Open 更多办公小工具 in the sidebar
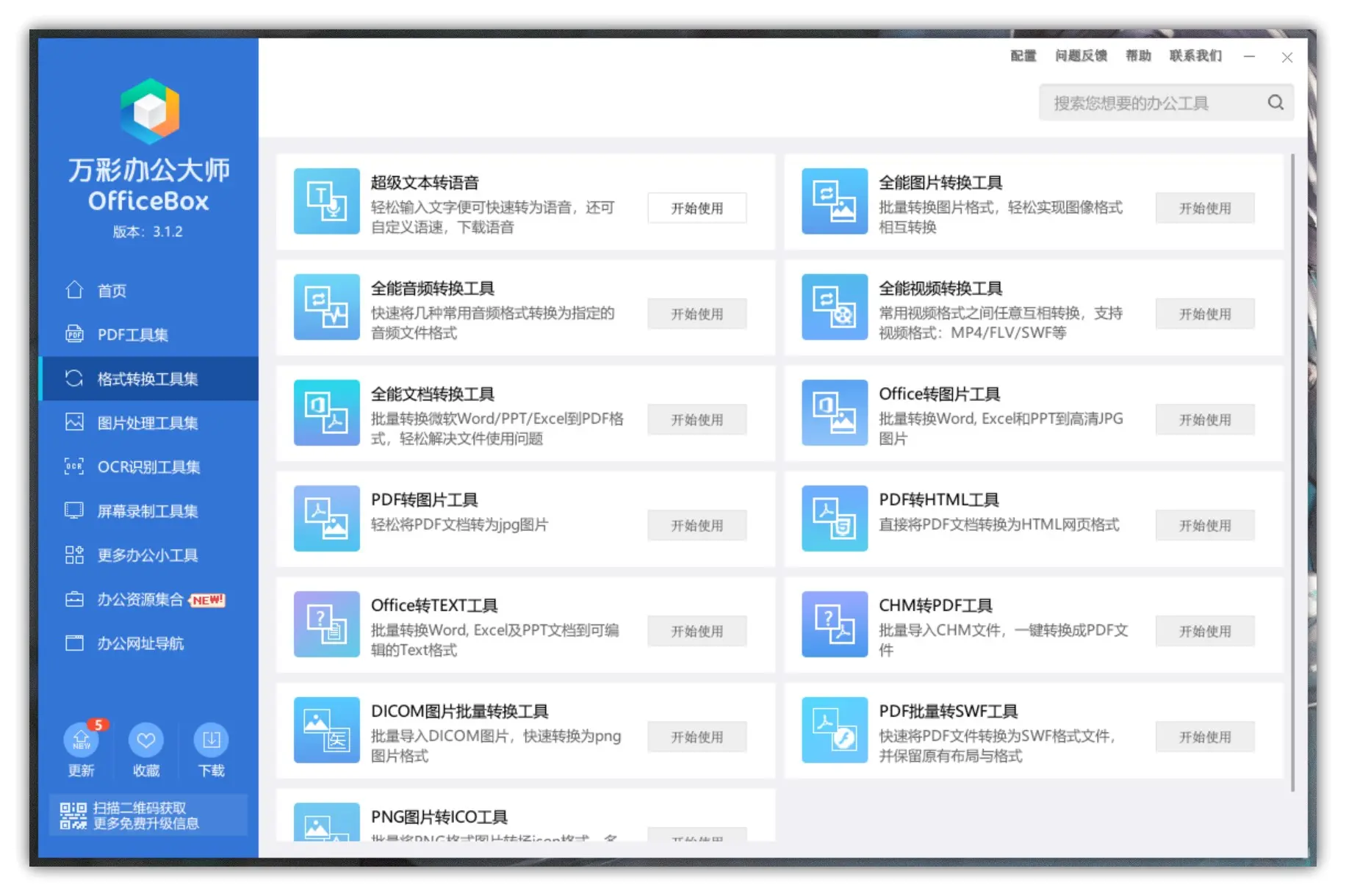 (149, 555)
